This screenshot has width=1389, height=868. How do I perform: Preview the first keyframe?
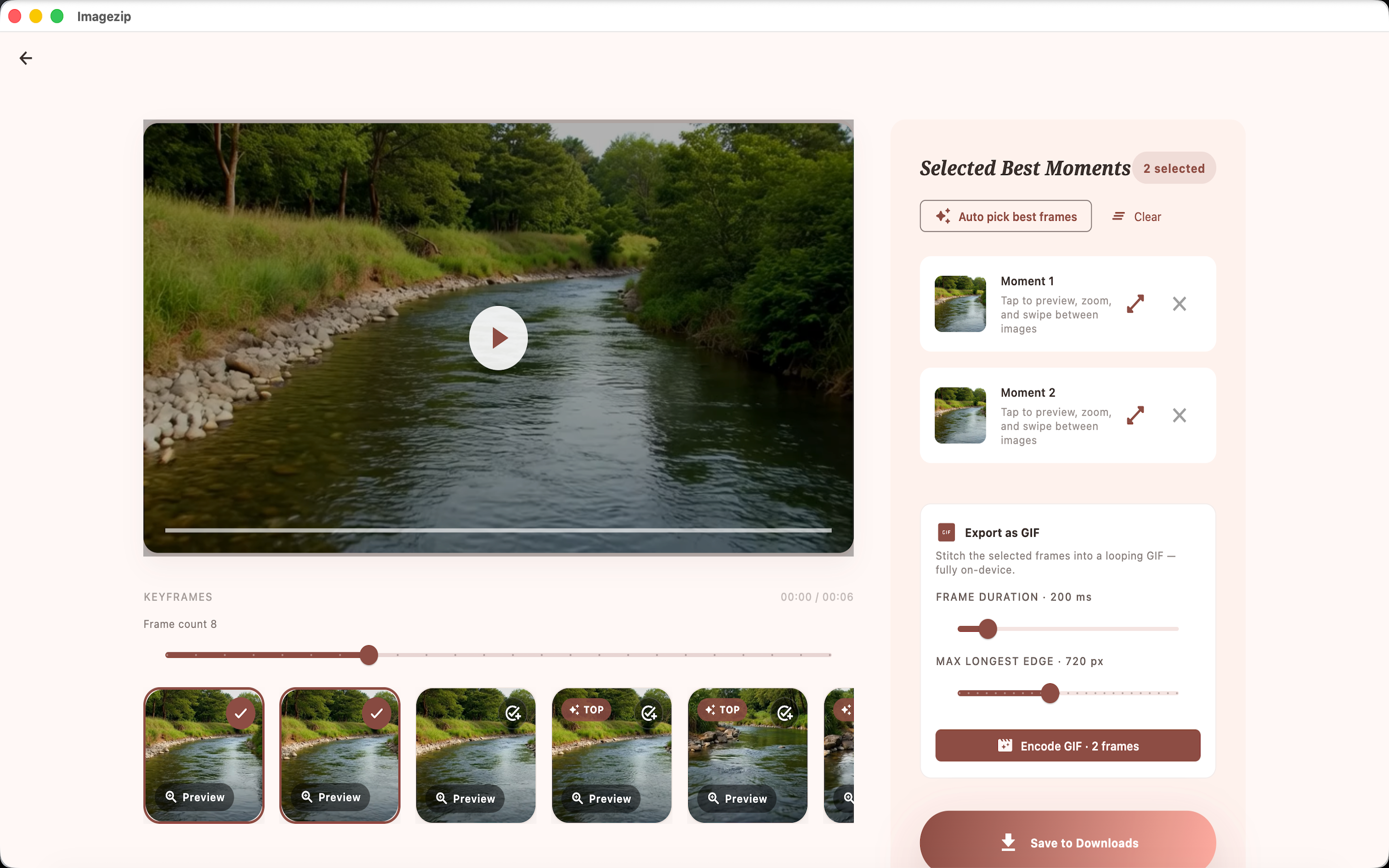click(194, 797)
